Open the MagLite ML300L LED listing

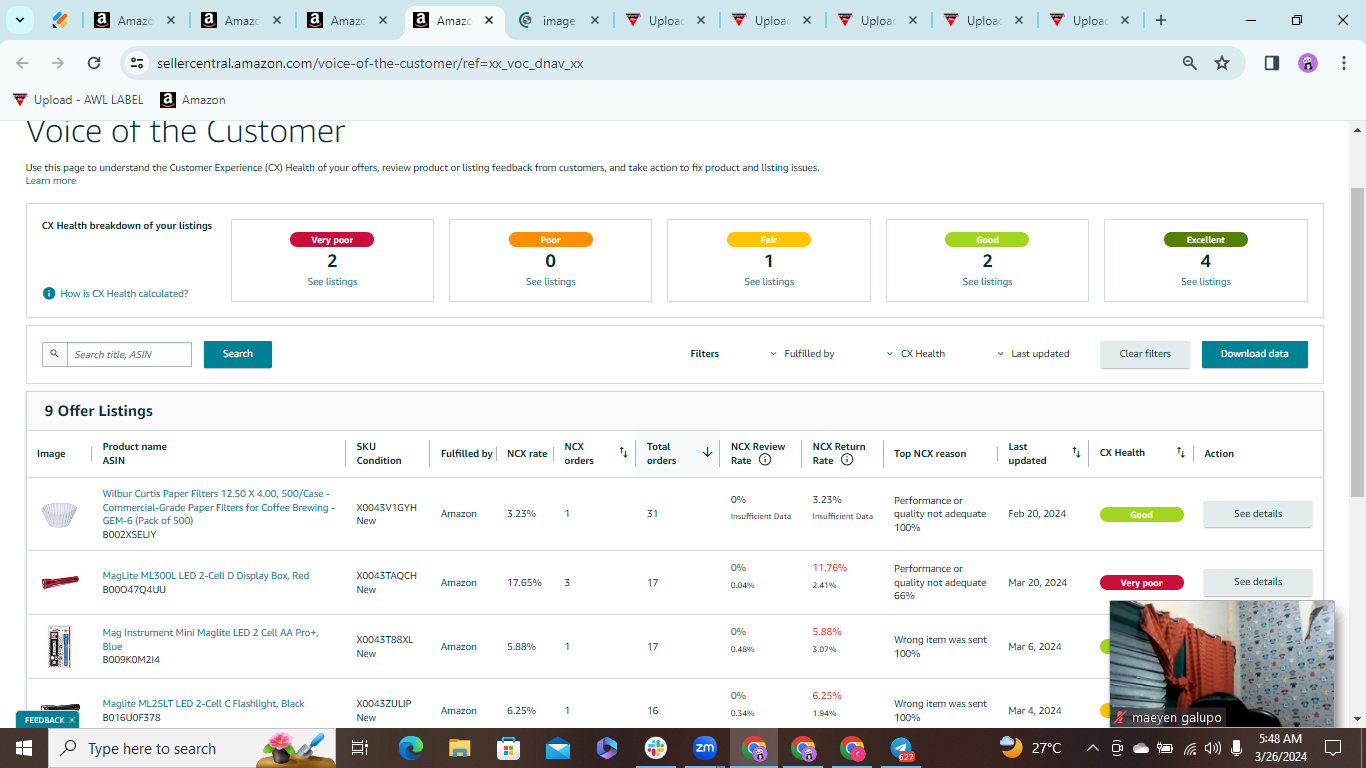tap(206, 576)
